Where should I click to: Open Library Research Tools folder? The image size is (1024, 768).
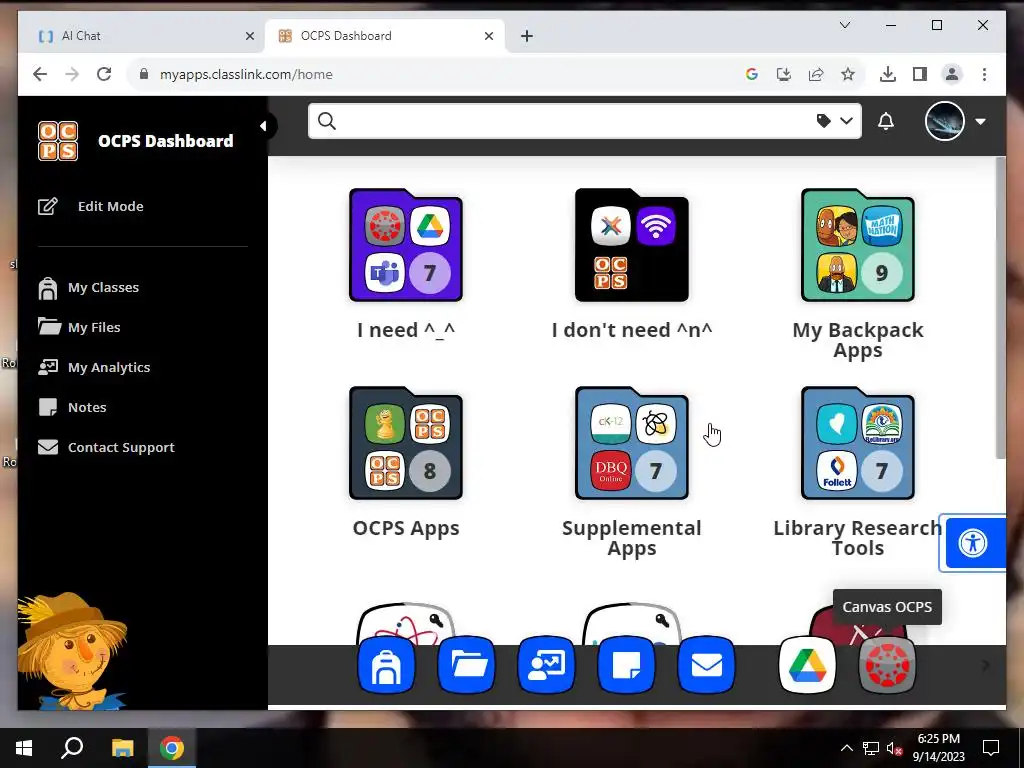(x=857, y=443)
